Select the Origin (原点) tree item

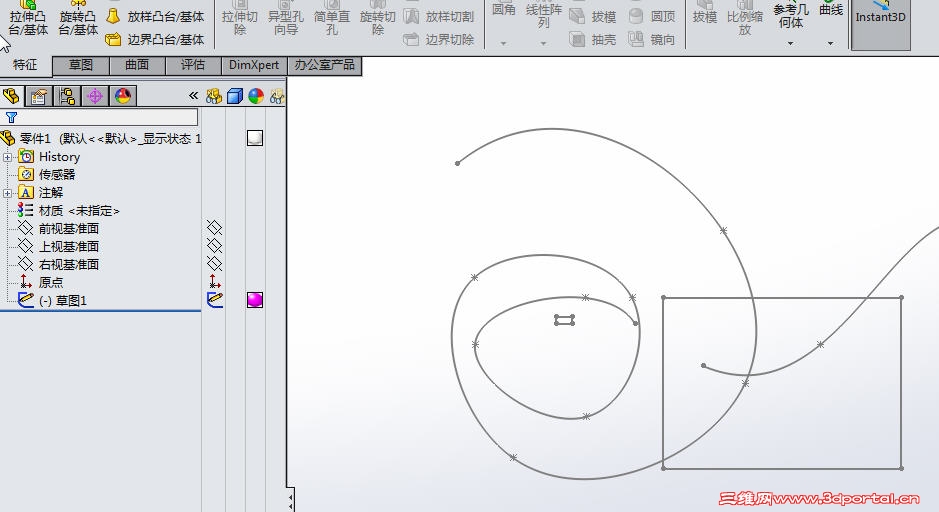click(x=41, y=282)
